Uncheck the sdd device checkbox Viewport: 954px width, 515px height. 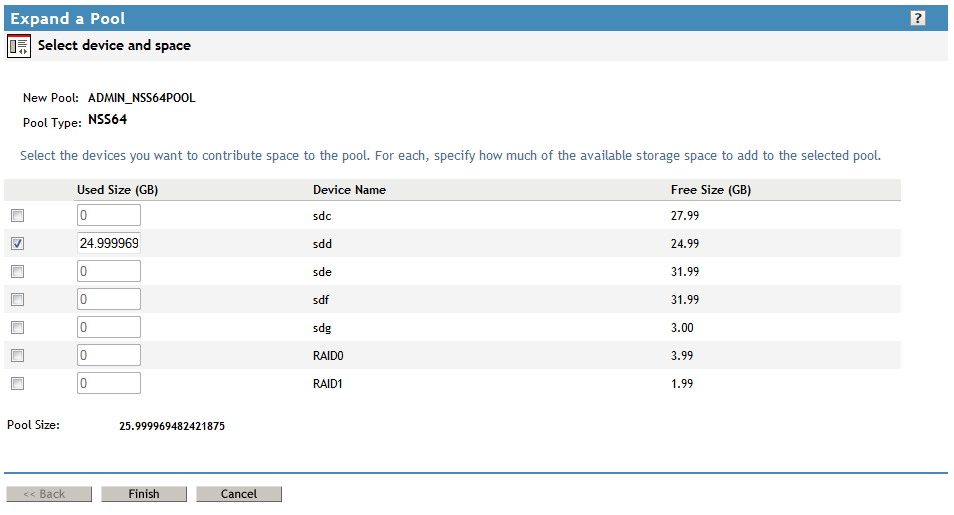click(18, 243)
